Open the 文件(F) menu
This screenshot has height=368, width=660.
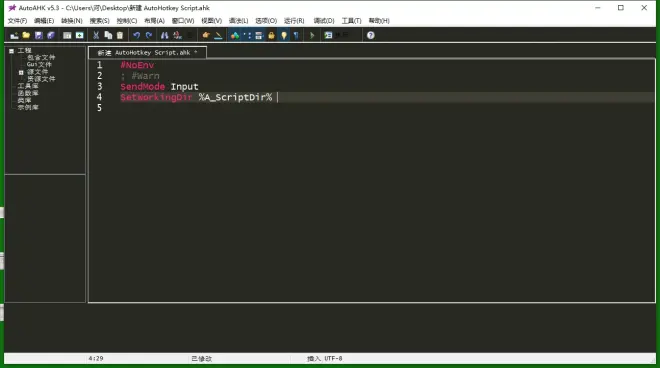[17, 21]
